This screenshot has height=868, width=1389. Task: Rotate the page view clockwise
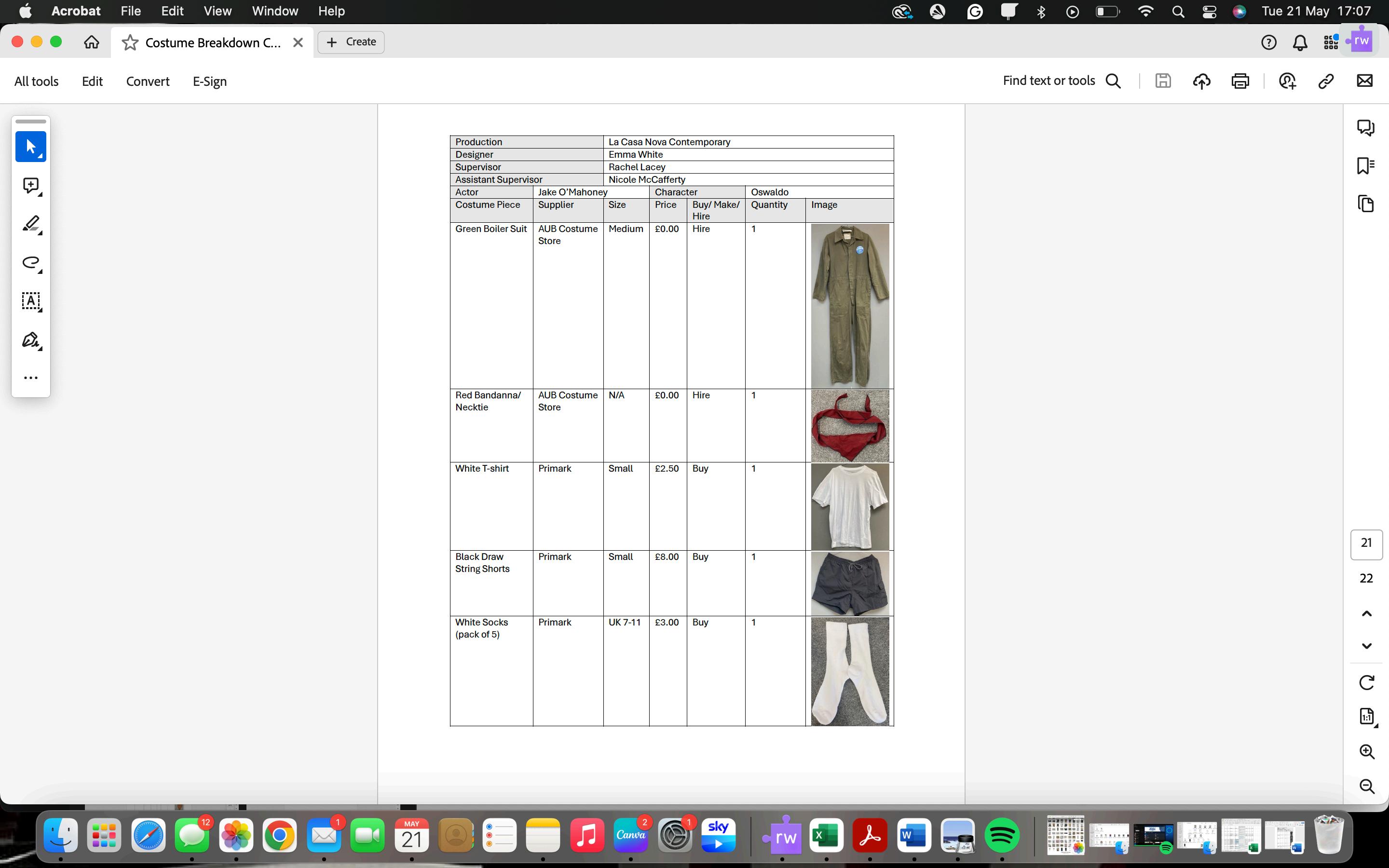click(x=1367, y=682)
